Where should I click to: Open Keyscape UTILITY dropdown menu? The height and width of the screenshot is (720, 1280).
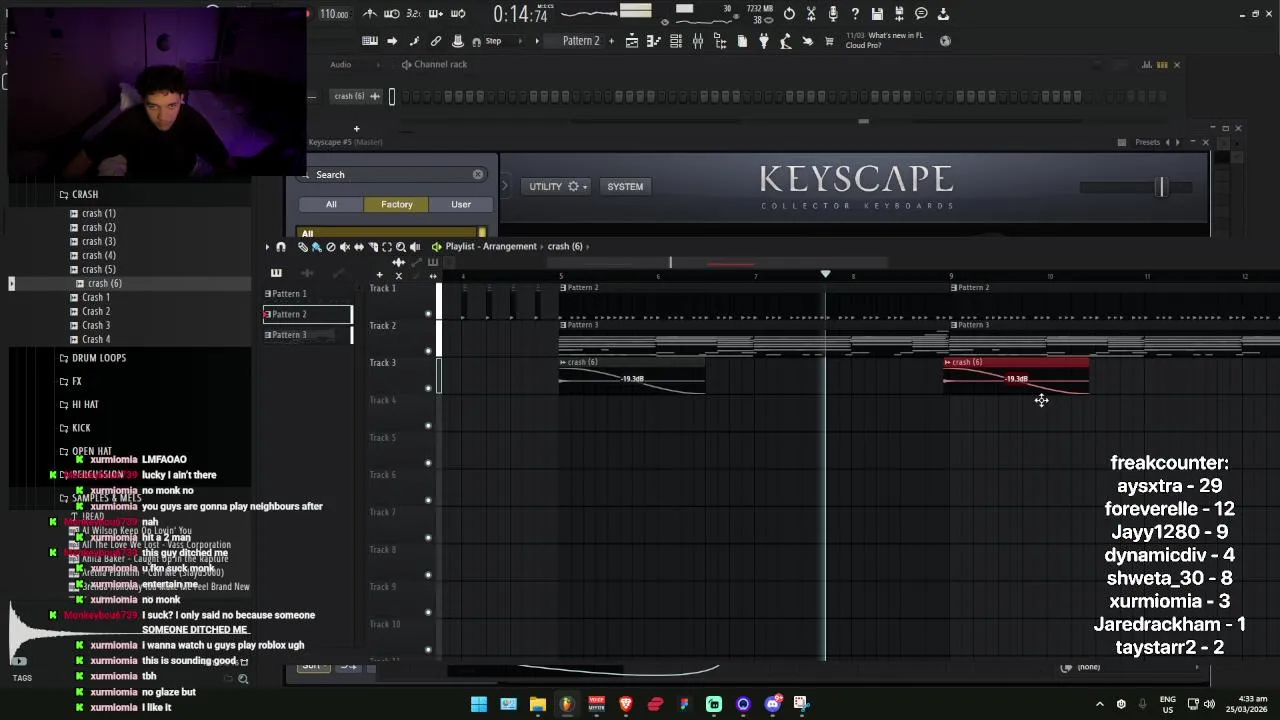click(557, 186)
